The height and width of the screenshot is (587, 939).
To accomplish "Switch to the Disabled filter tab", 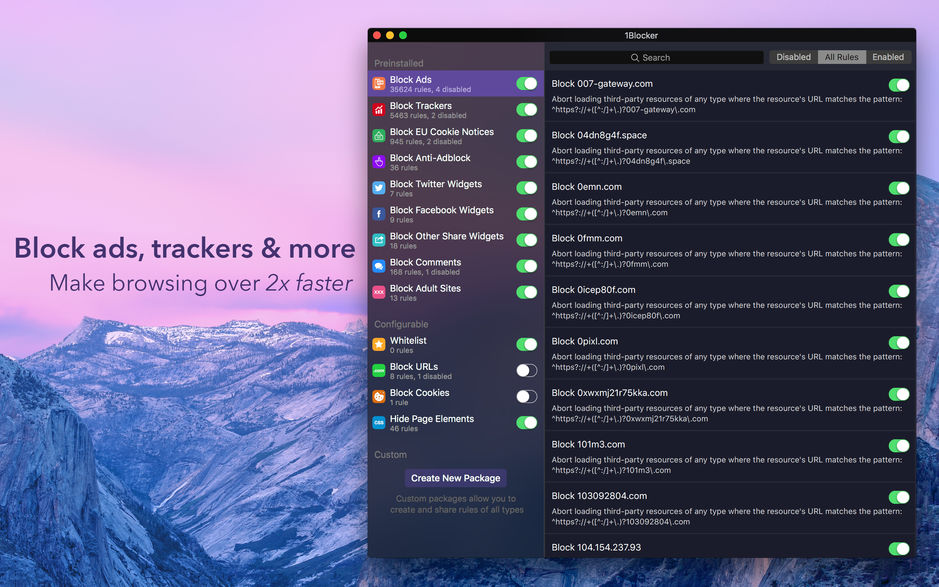I will tap(793, 57).
